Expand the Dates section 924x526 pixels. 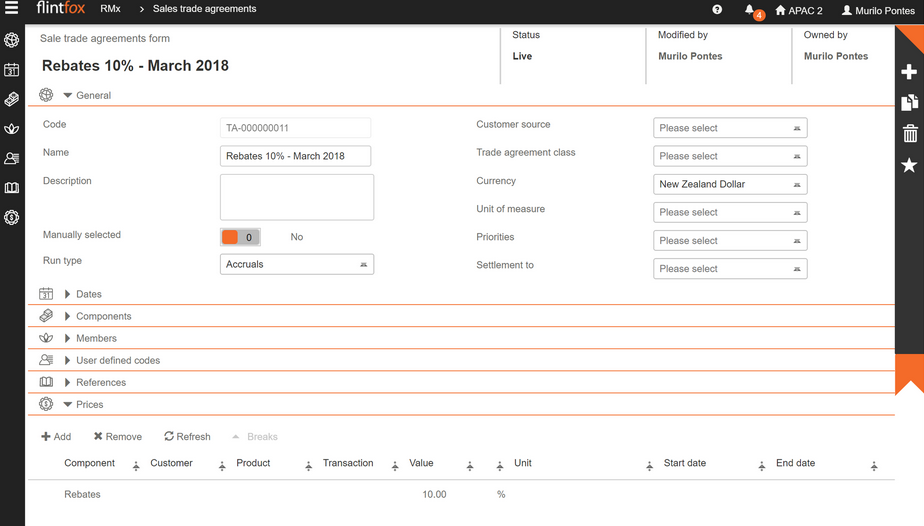(67, 294)
